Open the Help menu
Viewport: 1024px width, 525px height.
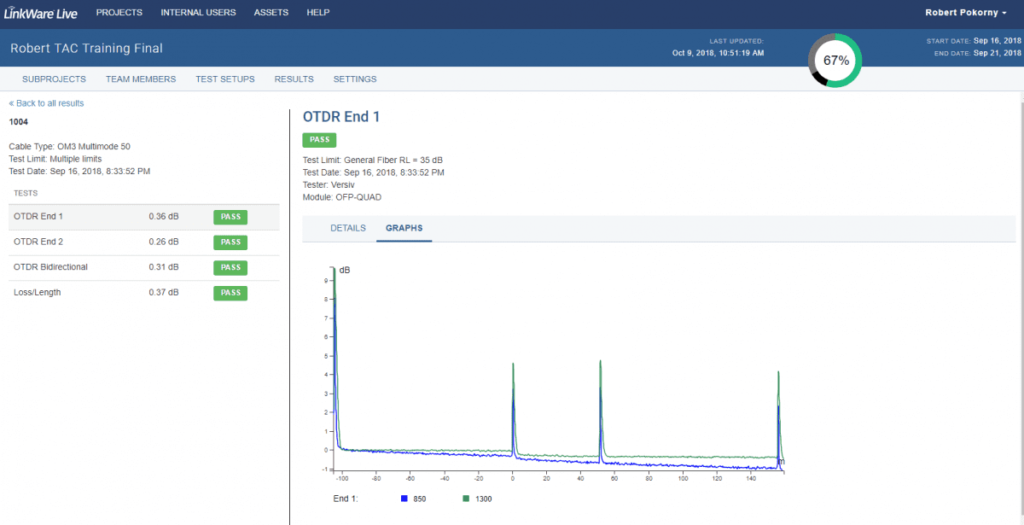point(318,13)
